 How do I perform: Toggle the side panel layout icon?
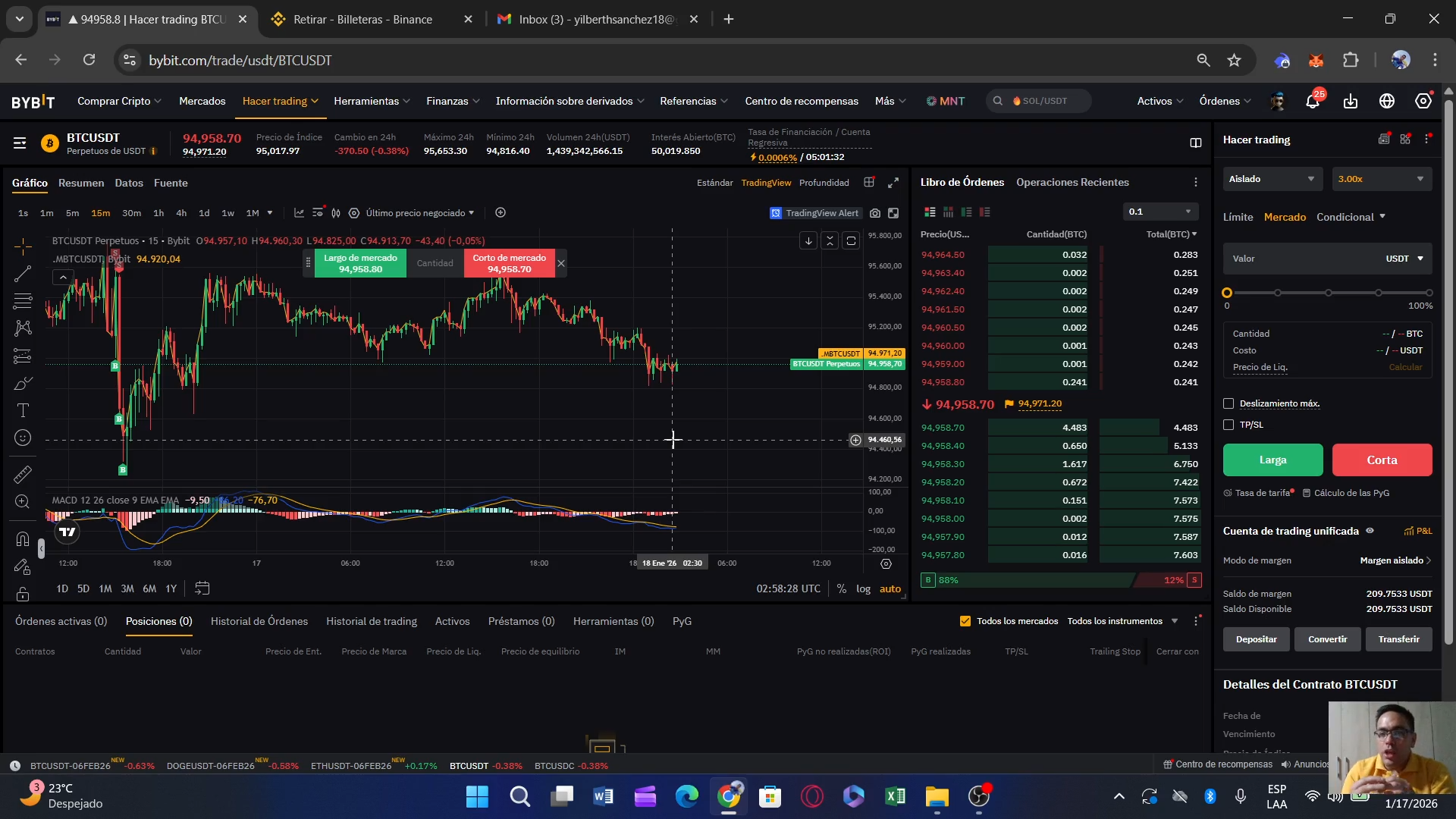point(1196,143)
